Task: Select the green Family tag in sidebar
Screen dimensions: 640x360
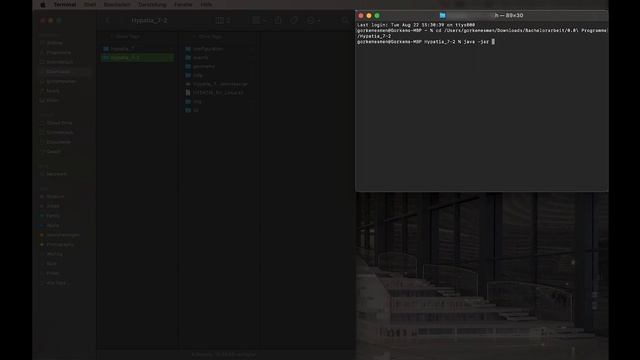Action: click(50, 216)
